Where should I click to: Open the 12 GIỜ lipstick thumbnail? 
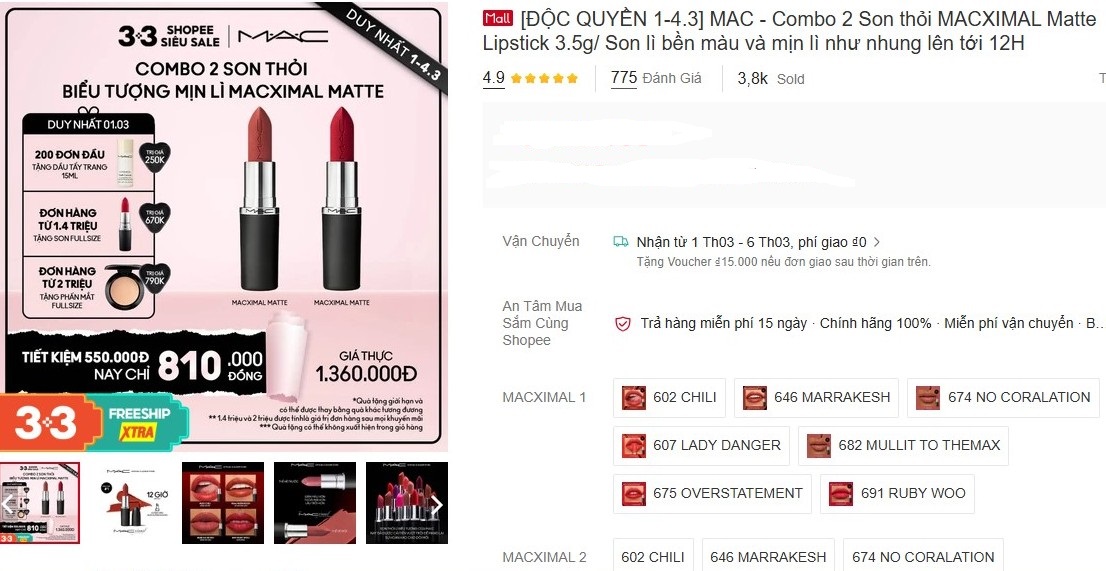[130, 503]
